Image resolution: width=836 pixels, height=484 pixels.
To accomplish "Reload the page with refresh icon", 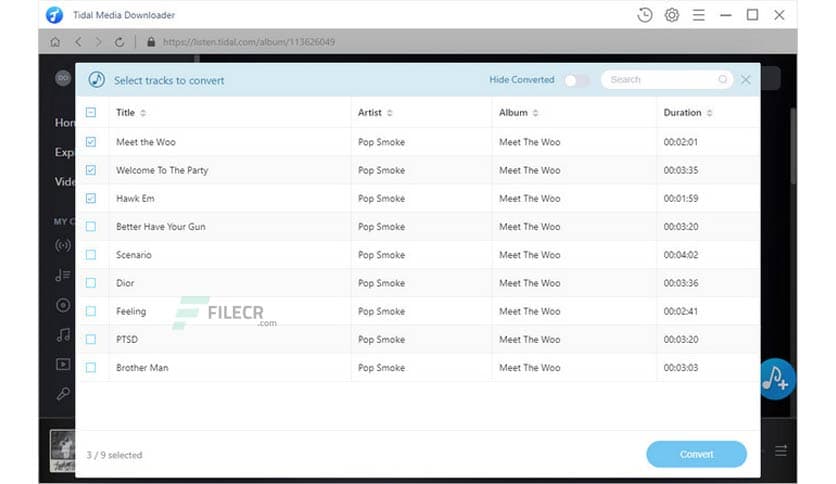I will point(119,42).
